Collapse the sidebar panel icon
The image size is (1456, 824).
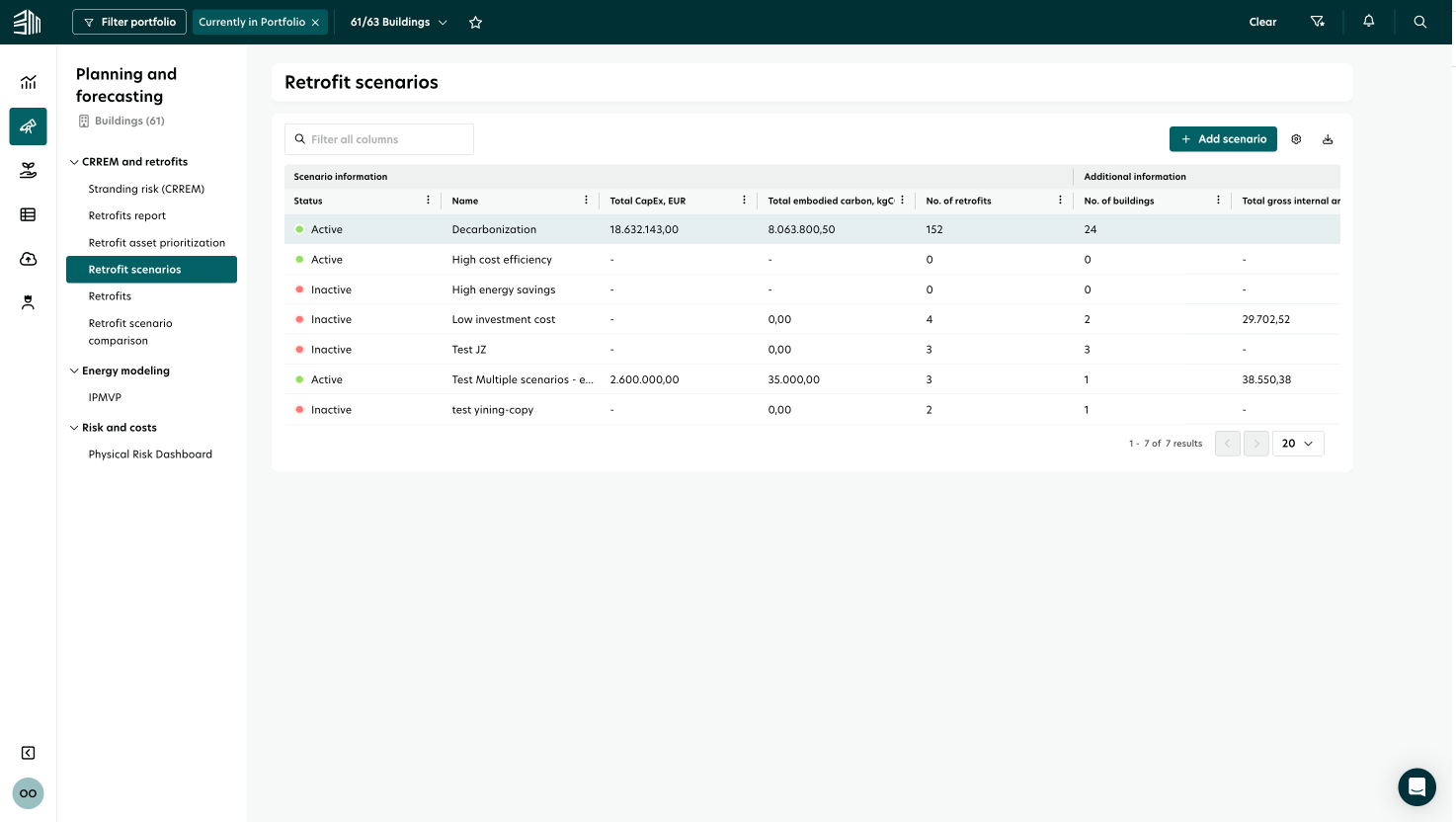coord(28,753)
